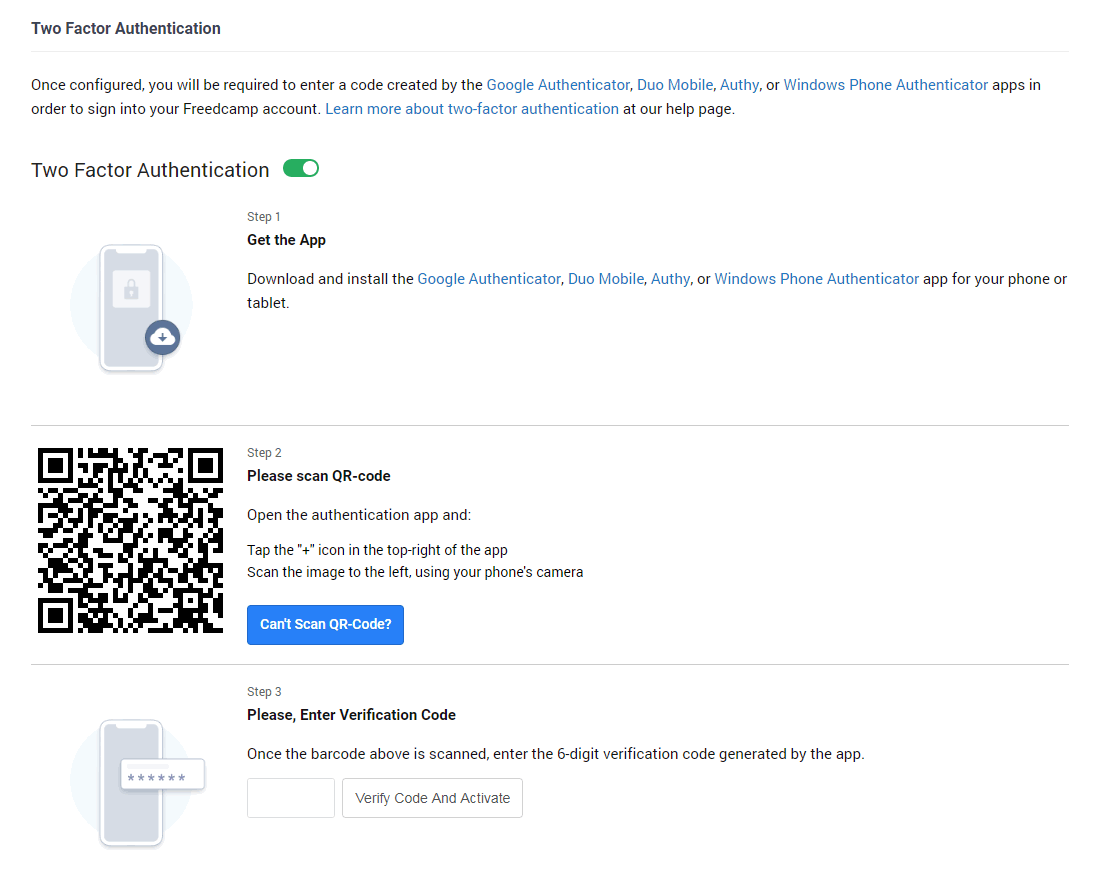Open Learn more about two-factor authentication link
Image resolution: width=1097 pixels, height=883 pixels.
point(472,109)
